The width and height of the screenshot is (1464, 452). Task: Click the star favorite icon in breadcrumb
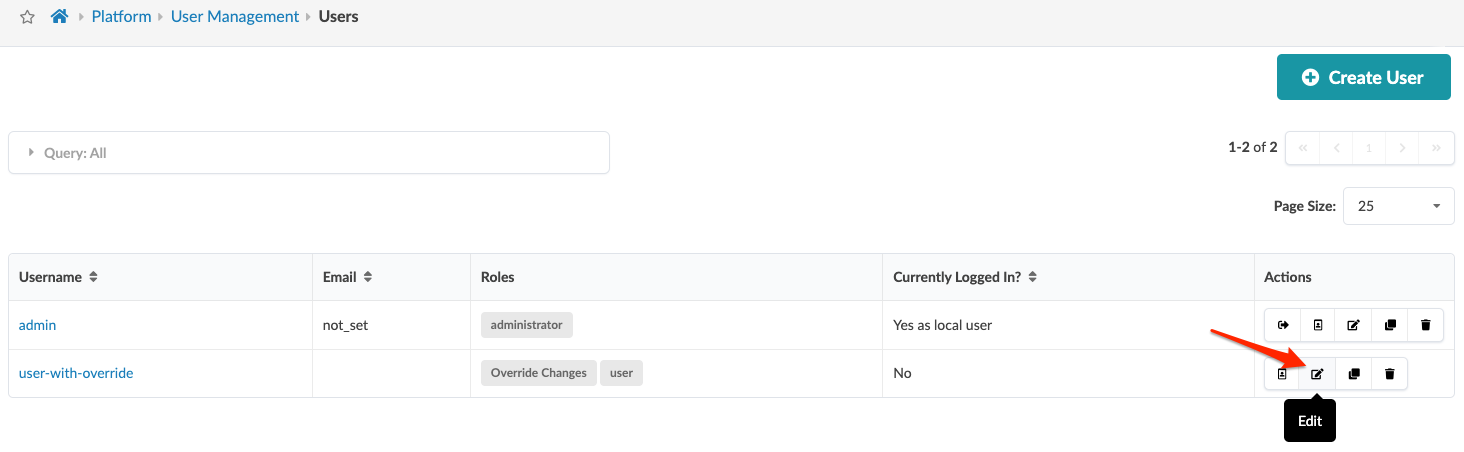pyautogui.click(x=28, y=17)
